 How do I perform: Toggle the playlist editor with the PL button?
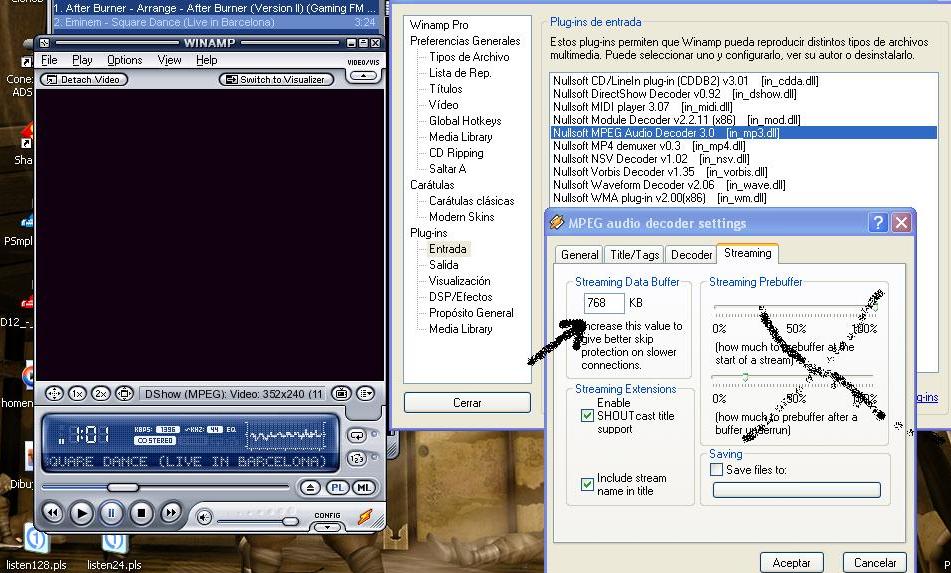[337, 488]
